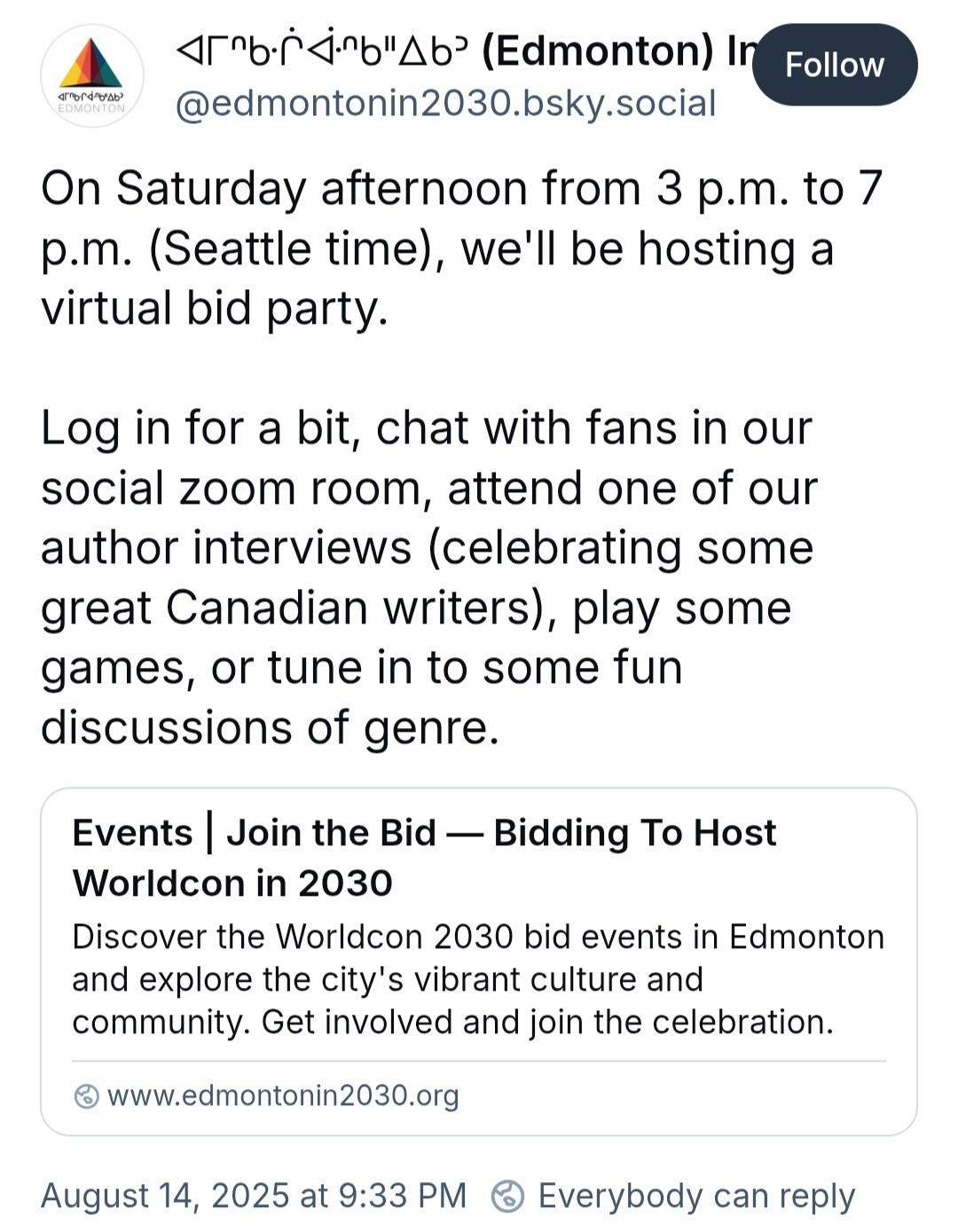958x1232 pixels.
Task: Click the '(Seattle time)' phrase in the post
Action: coord(296,248)
